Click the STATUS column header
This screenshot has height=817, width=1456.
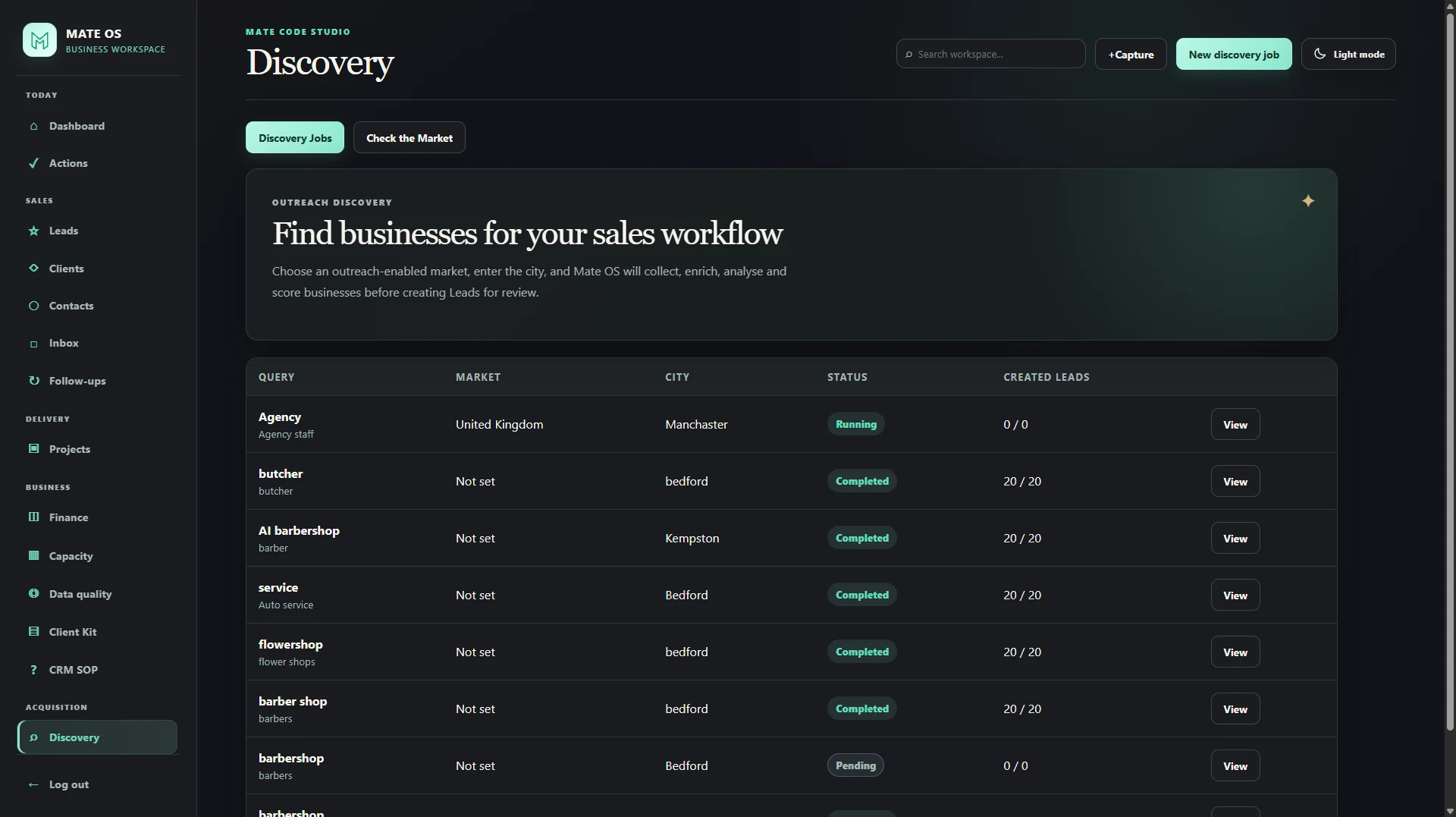click(x=847, y=377)
